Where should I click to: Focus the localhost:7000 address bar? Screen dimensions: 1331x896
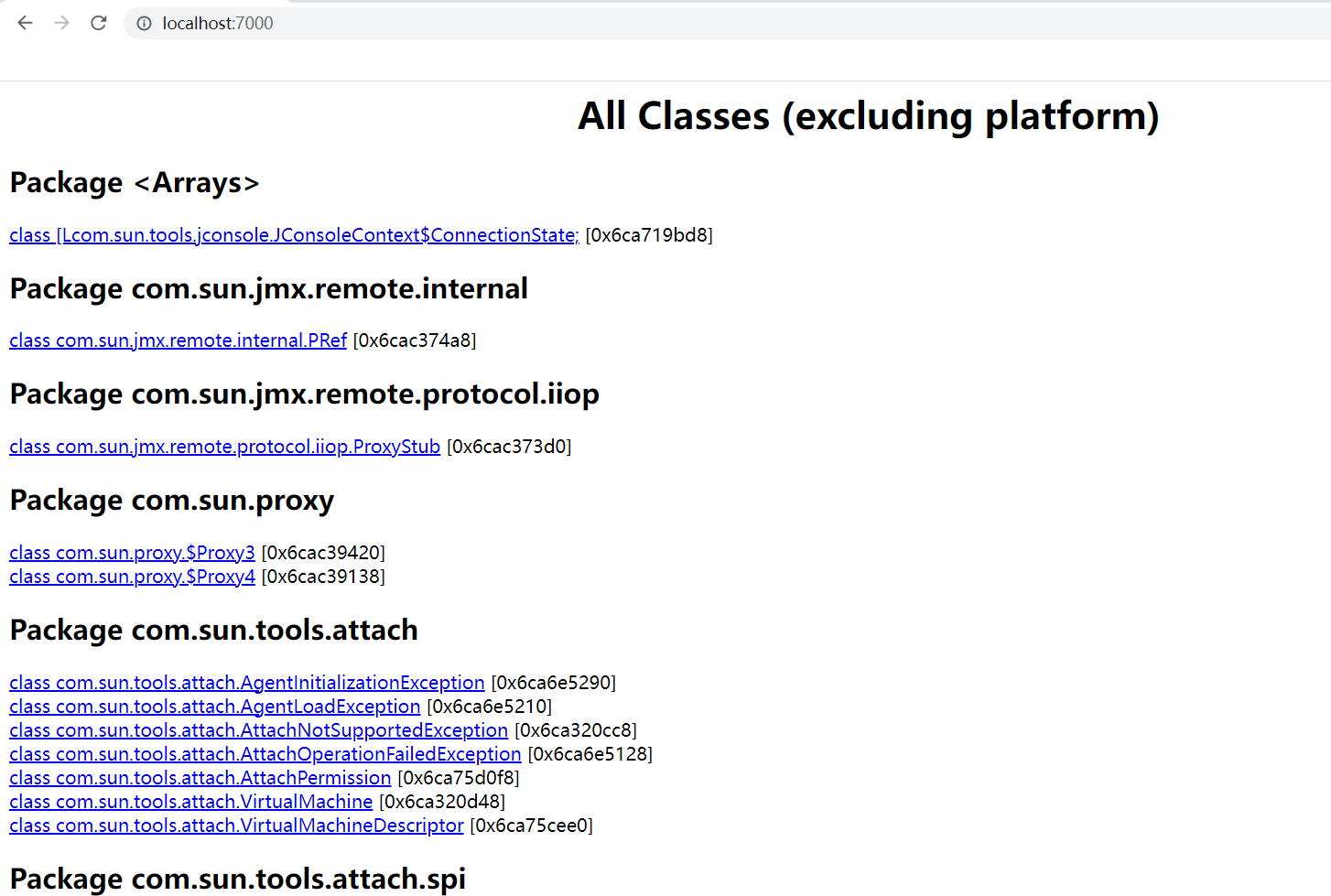click(x=549, y=24)
